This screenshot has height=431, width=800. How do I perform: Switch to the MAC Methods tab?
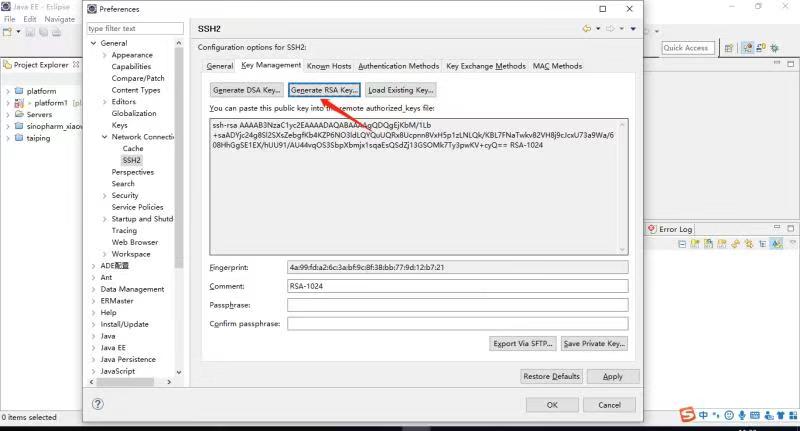coord(557,66)
